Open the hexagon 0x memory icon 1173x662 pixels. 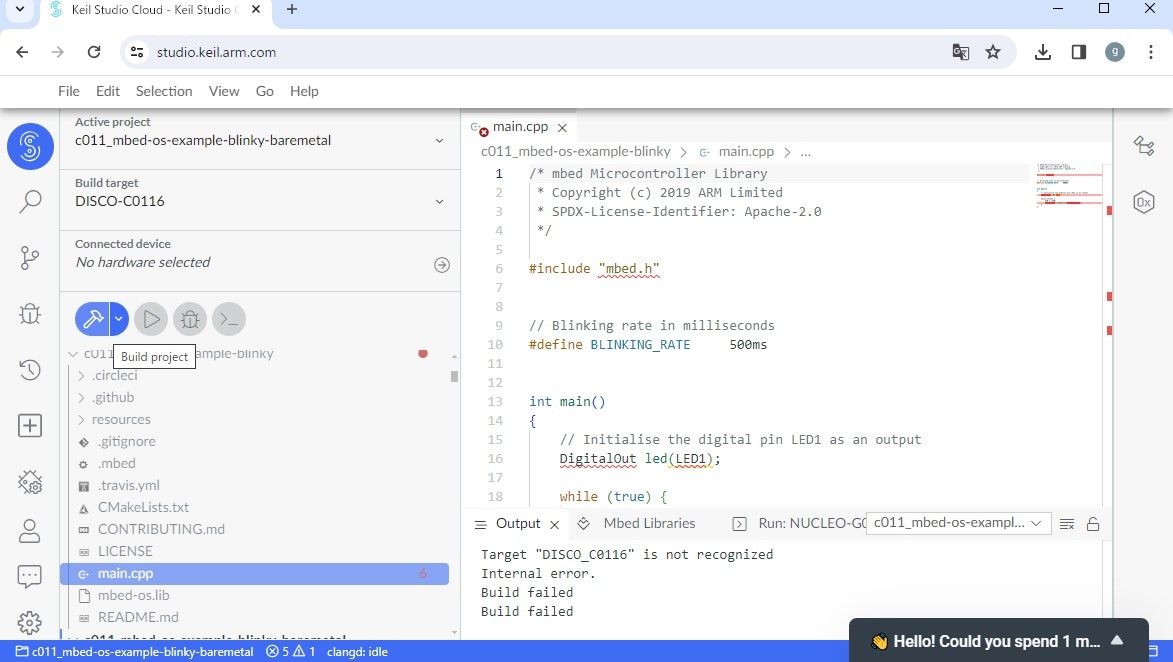point(1144,202)
